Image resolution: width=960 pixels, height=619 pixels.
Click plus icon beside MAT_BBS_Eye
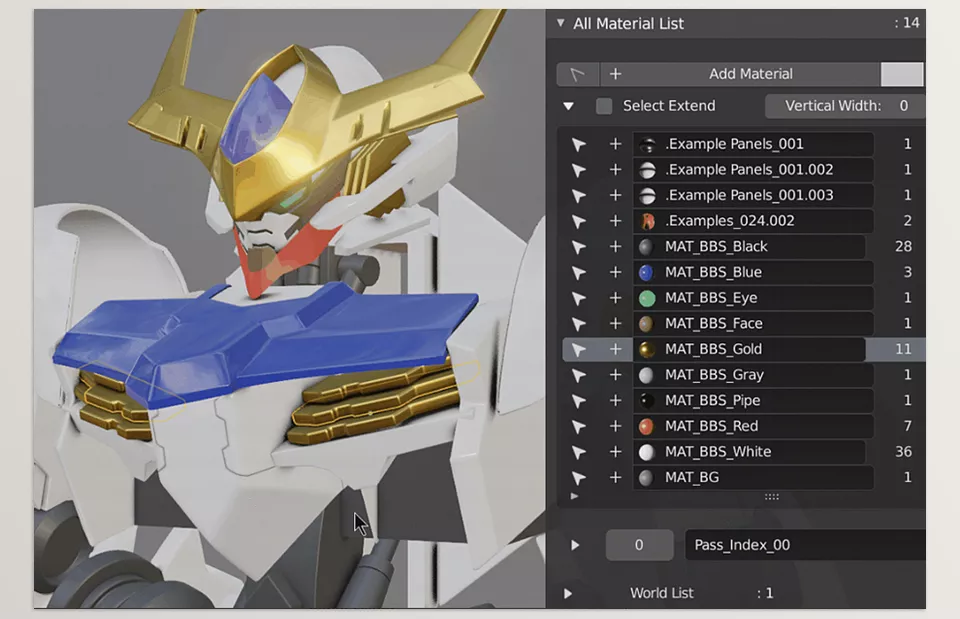pyautogui.click(x=615, y=298)
